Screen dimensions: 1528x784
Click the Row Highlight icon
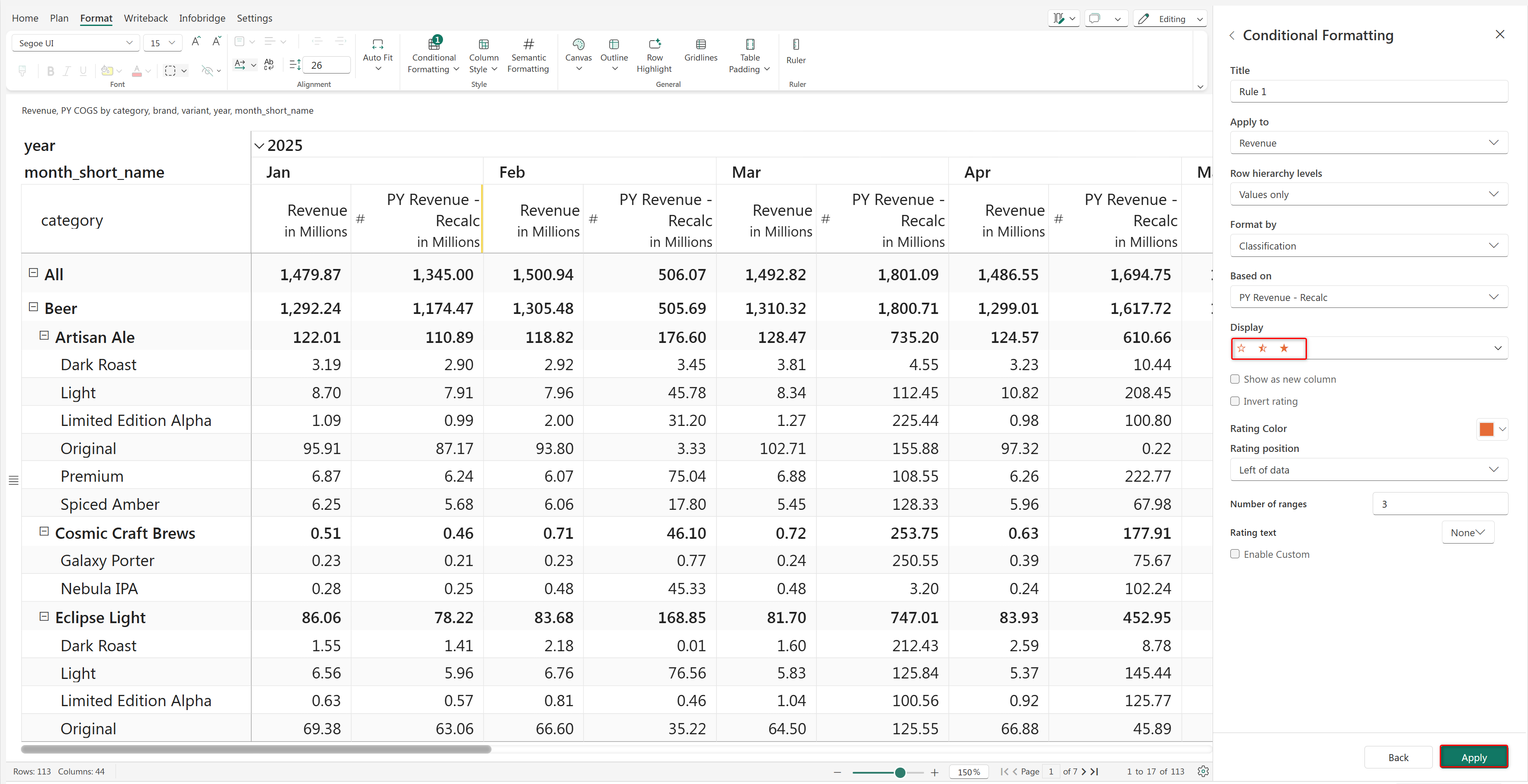(x=654, y=45)
